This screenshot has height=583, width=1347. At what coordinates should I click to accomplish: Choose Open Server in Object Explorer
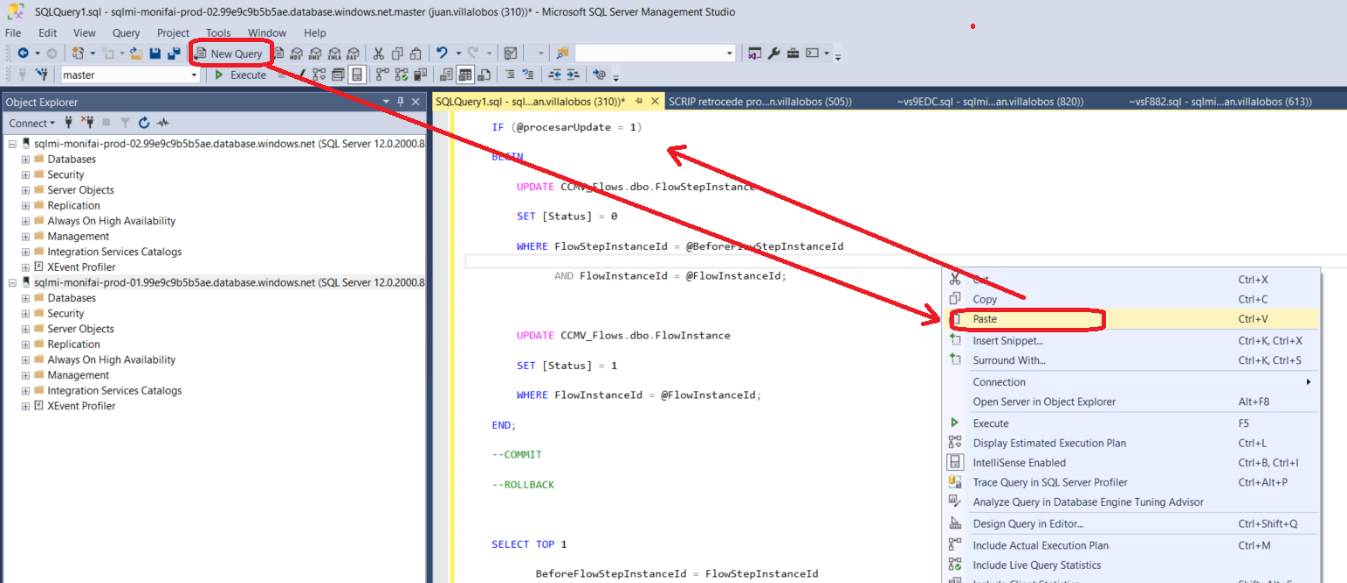click(1132, 402)
